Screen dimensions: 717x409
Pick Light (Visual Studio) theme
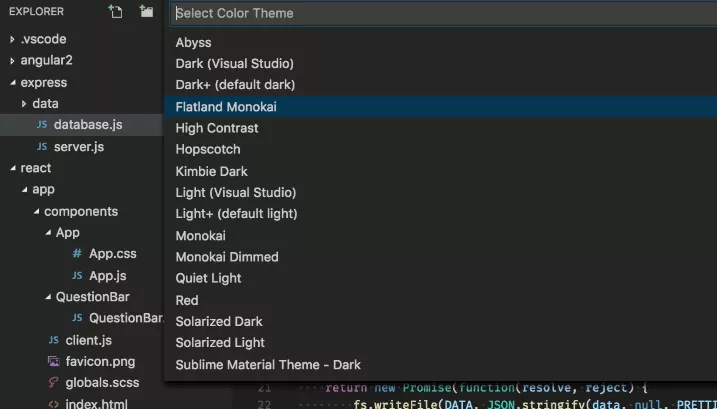tap(440, 192)
